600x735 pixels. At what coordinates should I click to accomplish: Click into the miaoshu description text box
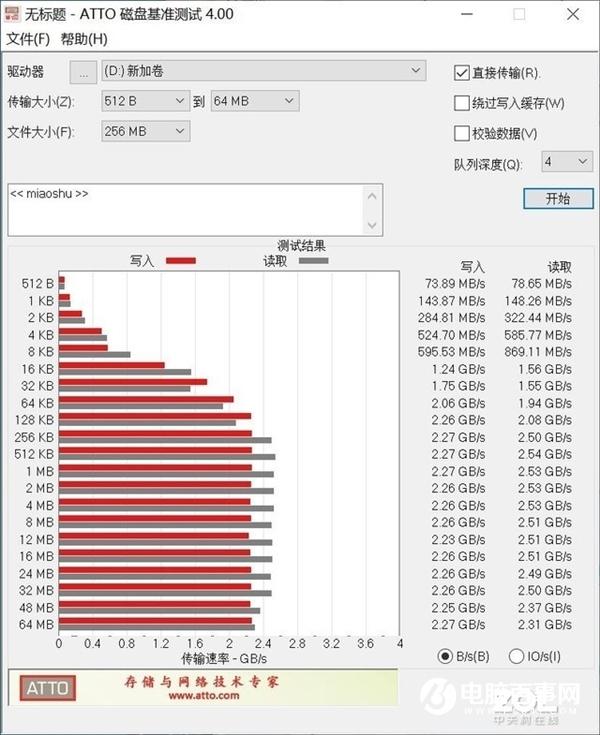pos(185,210)
